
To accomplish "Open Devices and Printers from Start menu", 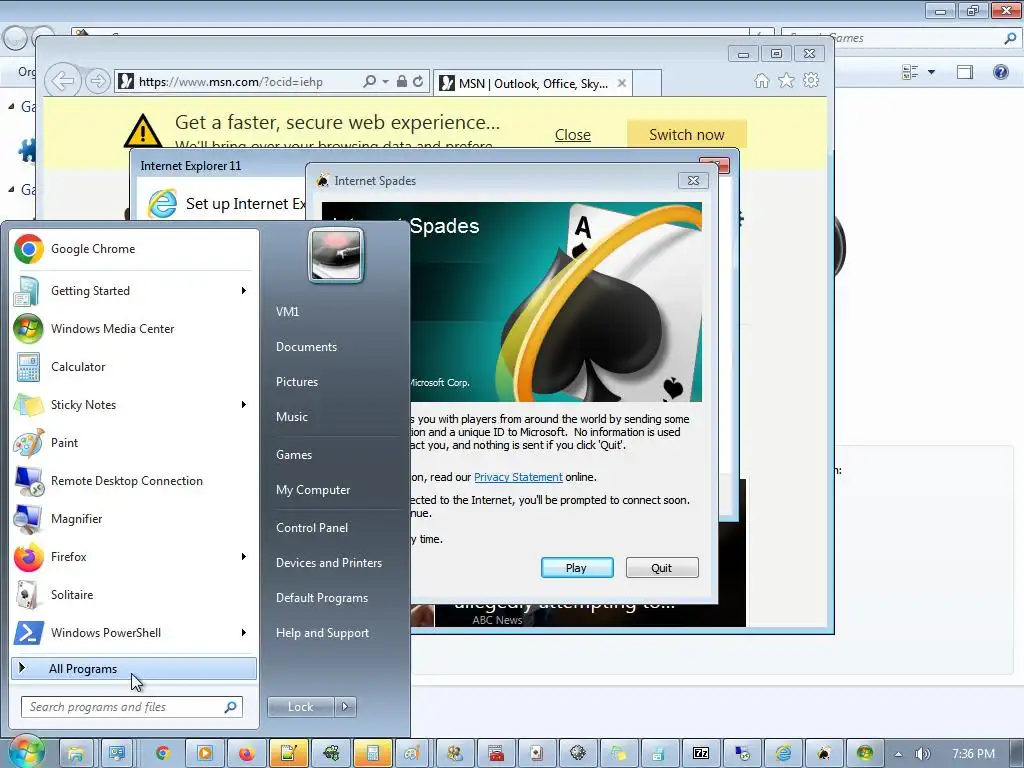I will [x=328, y=563].
